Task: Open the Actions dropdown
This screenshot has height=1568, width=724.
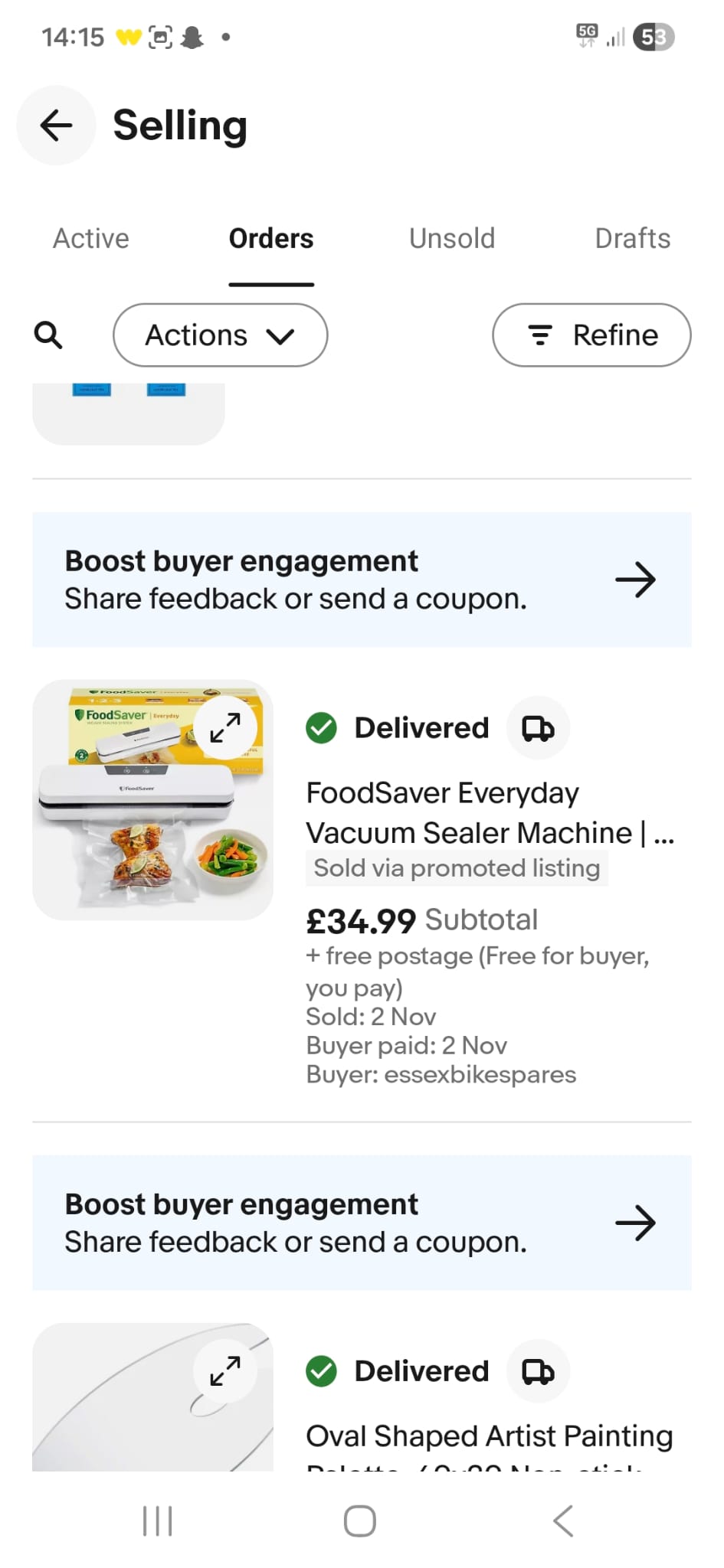Action: click(x=220, y=335)
